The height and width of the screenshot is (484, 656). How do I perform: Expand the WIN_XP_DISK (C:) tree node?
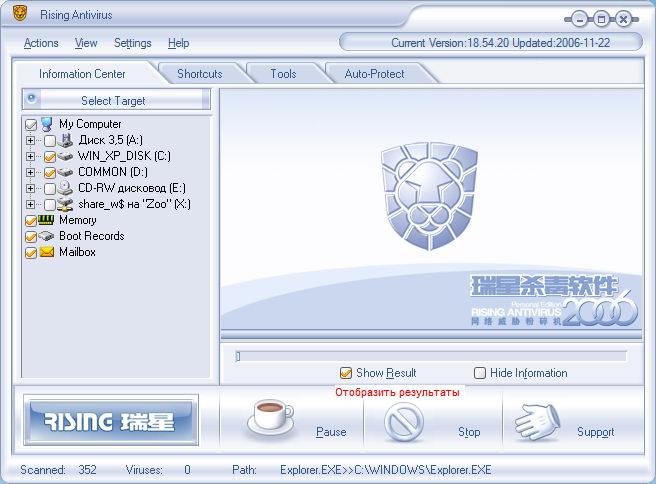[30, 156]
